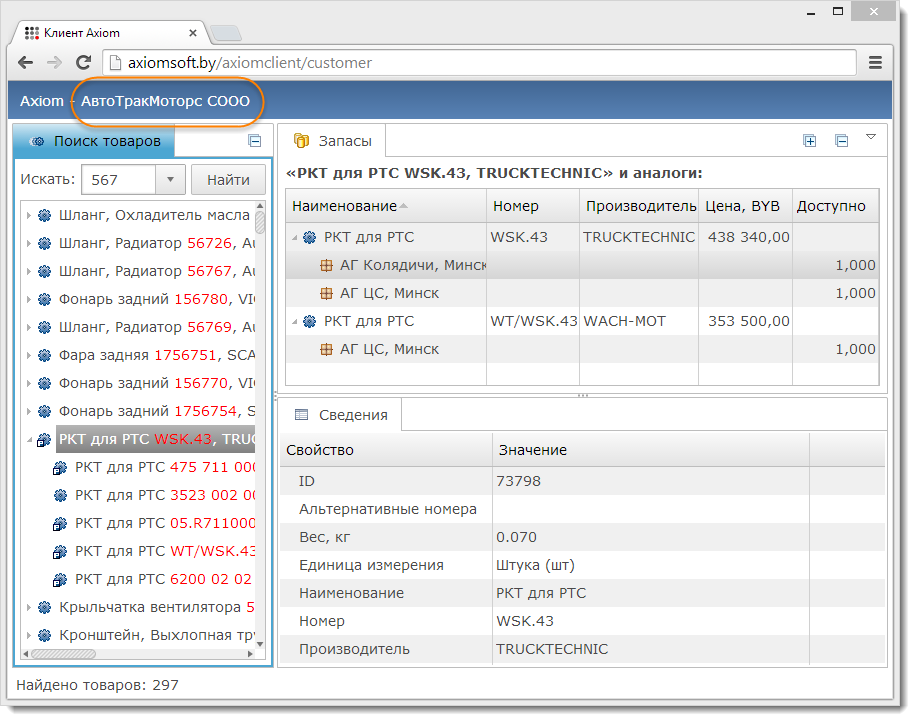Expand Фонарь задний 156770 item
915x721 pixels.
29,383
